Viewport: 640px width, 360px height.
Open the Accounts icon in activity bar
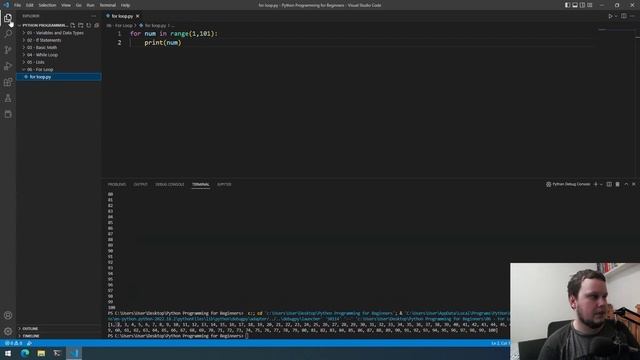[x=8, y=315]
